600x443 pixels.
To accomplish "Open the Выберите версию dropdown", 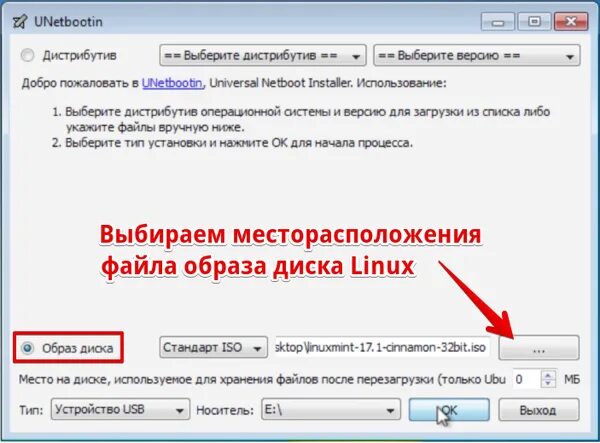I will point(476,55).
